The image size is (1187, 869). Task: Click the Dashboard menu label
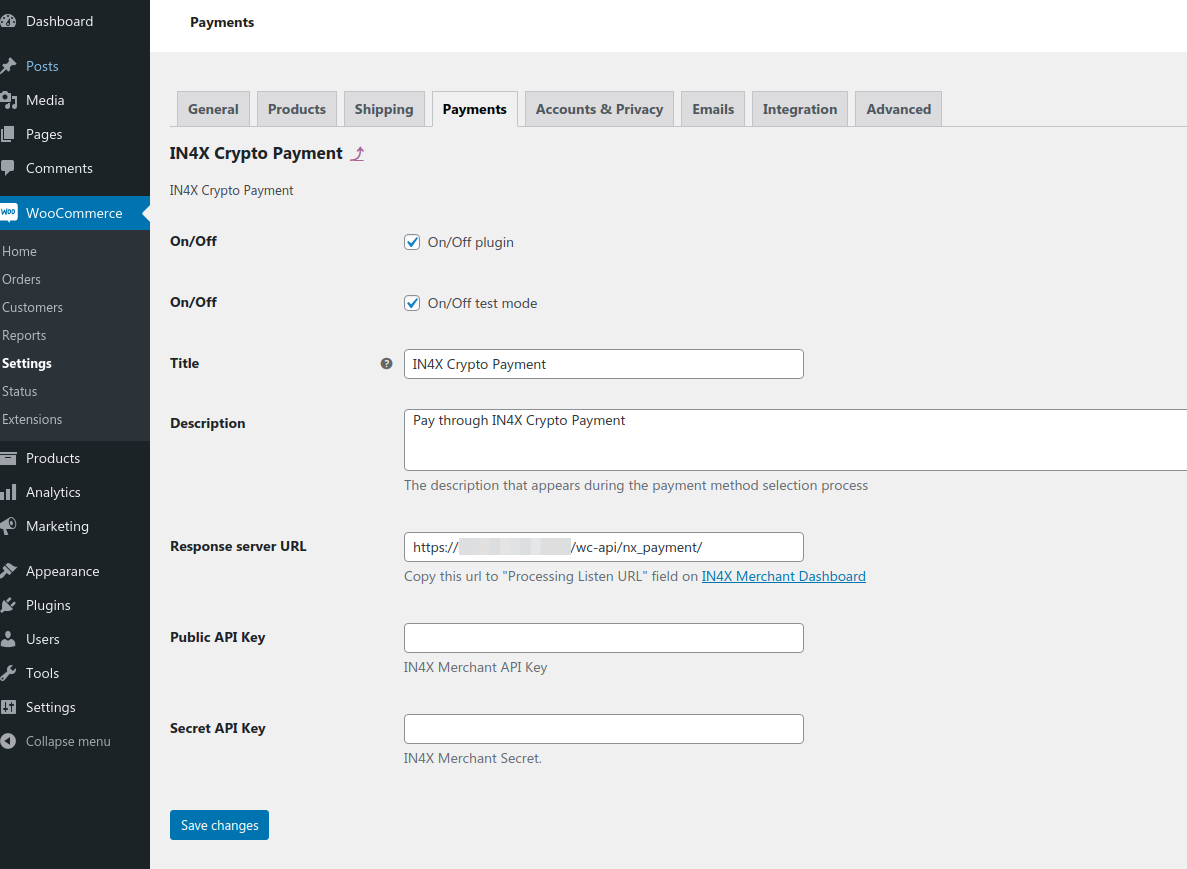click(x=59, y=21)
